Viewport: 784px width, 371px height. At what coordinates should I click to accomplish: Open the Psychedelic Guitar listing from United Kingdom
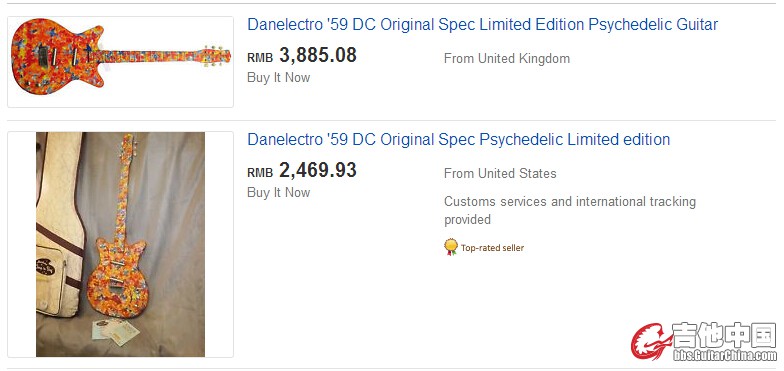click(x=482, y=24)
